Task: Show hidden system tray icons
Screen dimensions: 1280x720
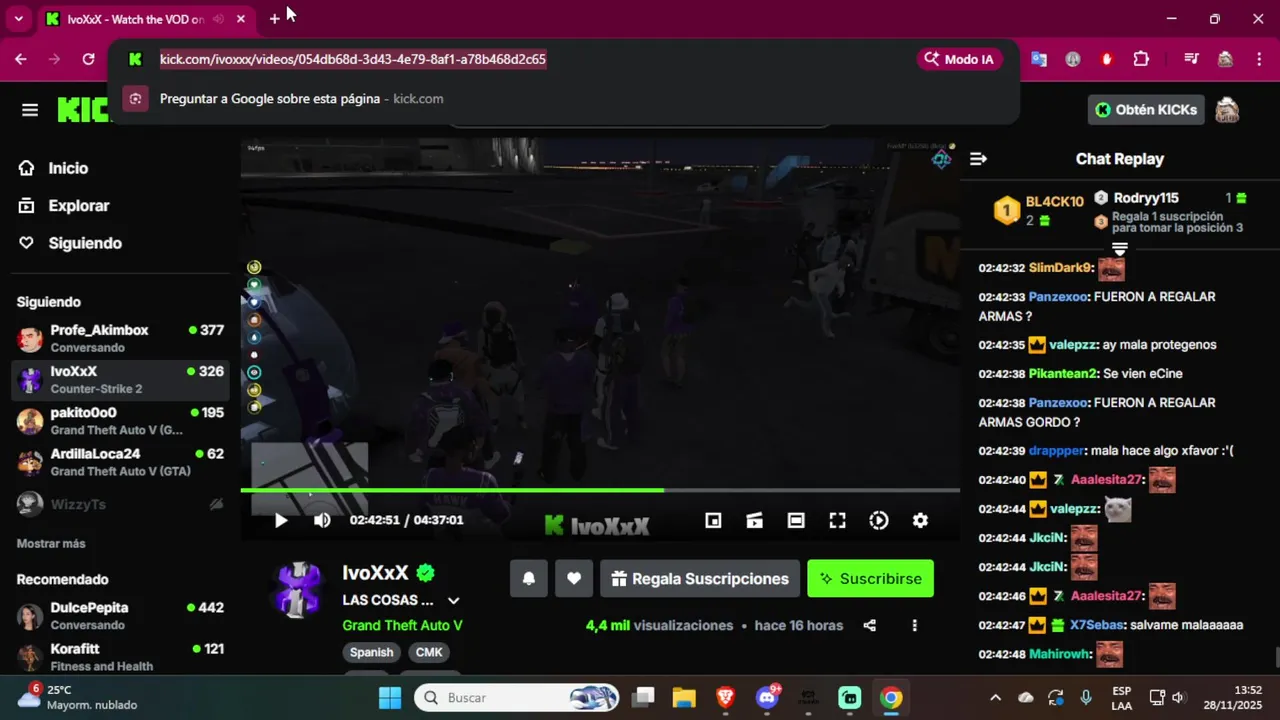Action: [x=995, y=697]
